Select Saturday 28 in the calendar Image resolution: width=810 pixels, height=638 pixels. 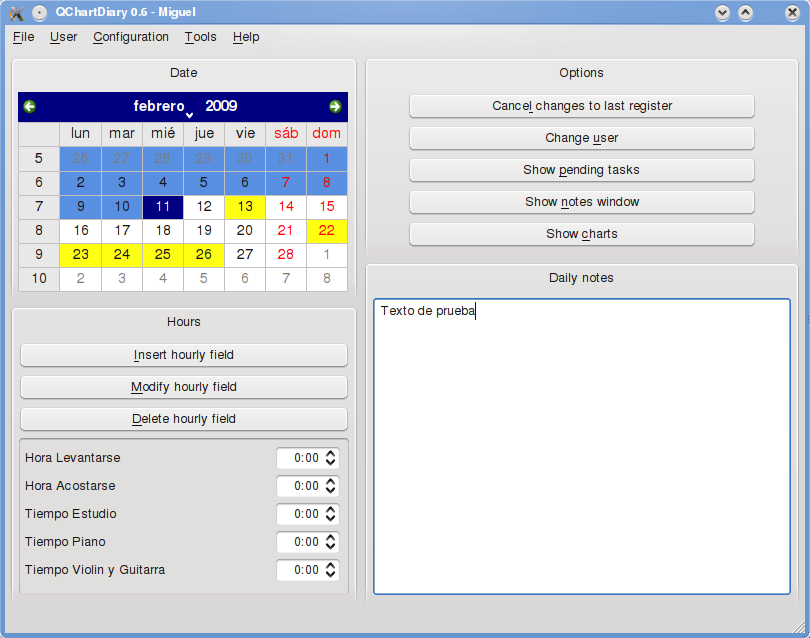[286, 255]
